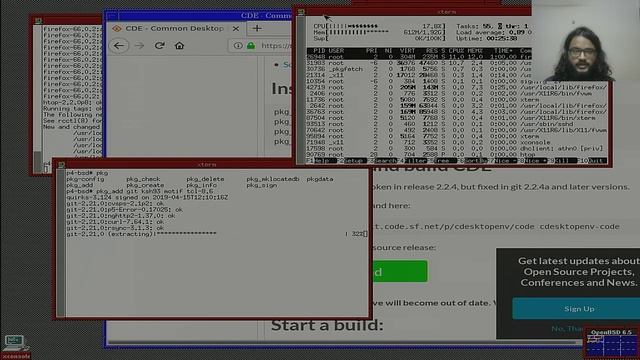The image size is (640, 360).
Task: Click F1 Help in htop footer
Action: tap(322, 161)
